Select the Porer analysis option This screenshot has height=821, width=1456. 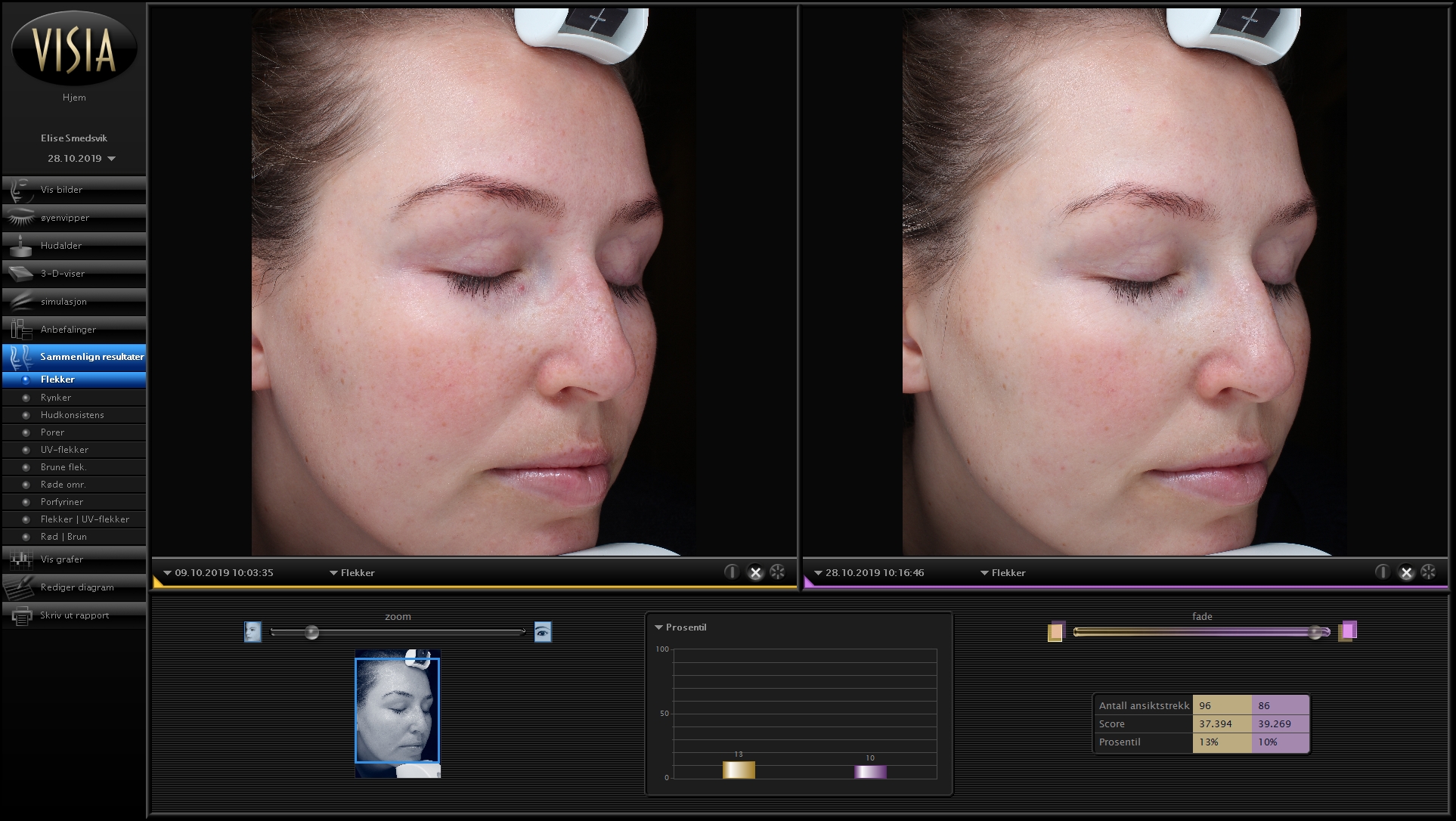point(74,432)
